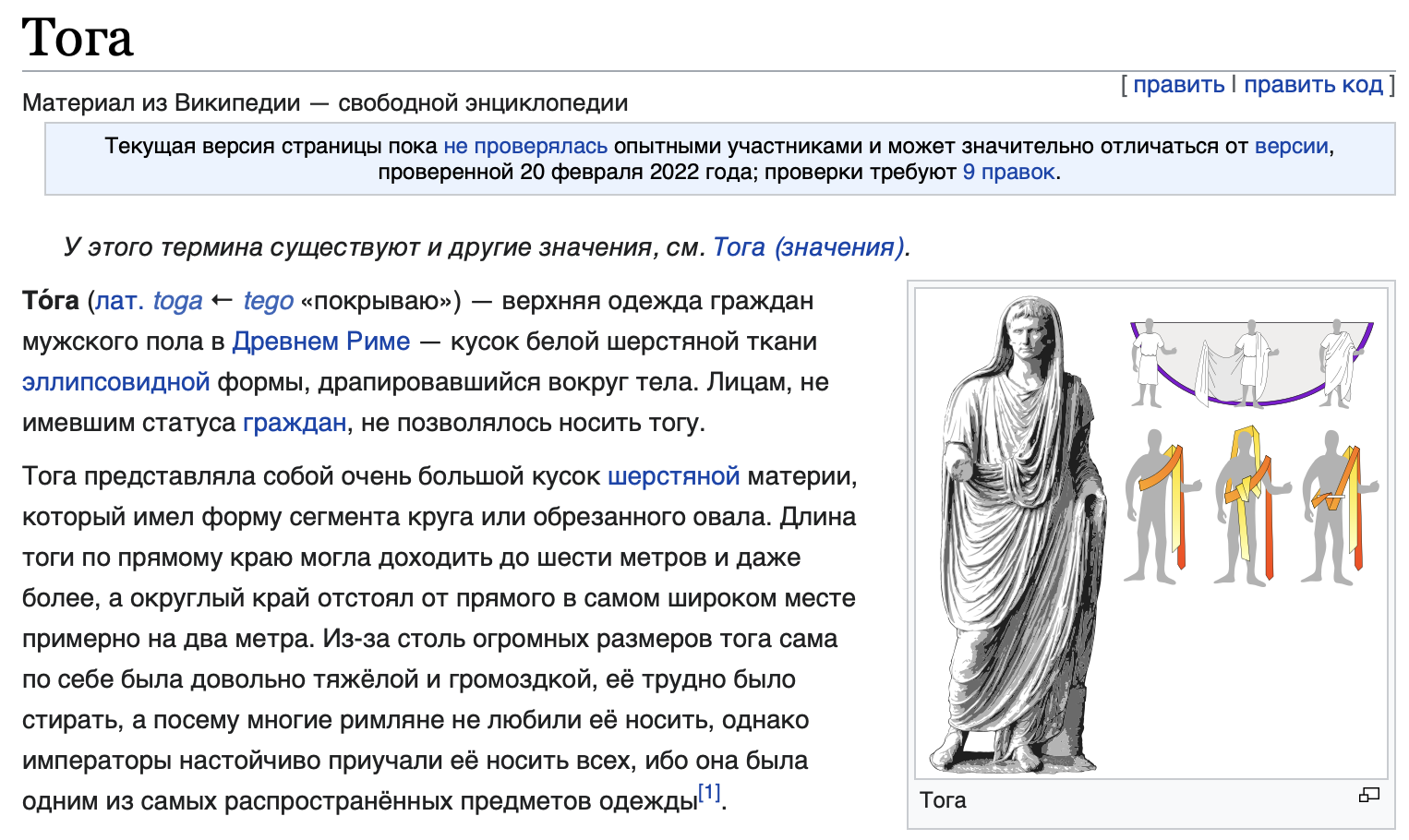Click the 'шерстяной' link in the second paragraph
The height and width of the screenshot is (840, 1409).
[674, 476]
